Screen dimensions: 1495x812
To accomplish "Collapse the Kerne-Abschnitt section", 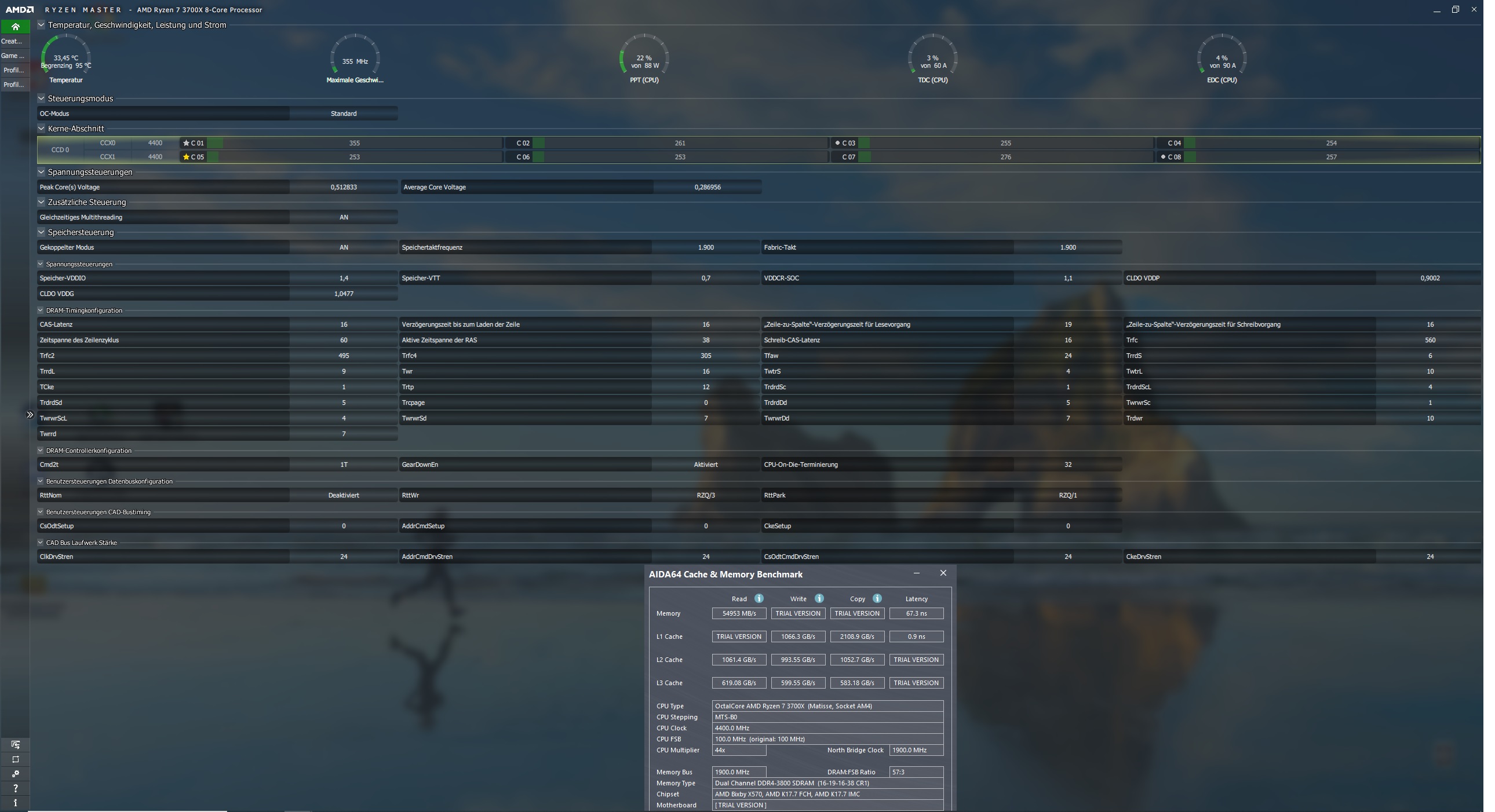I will pos(41,129).
